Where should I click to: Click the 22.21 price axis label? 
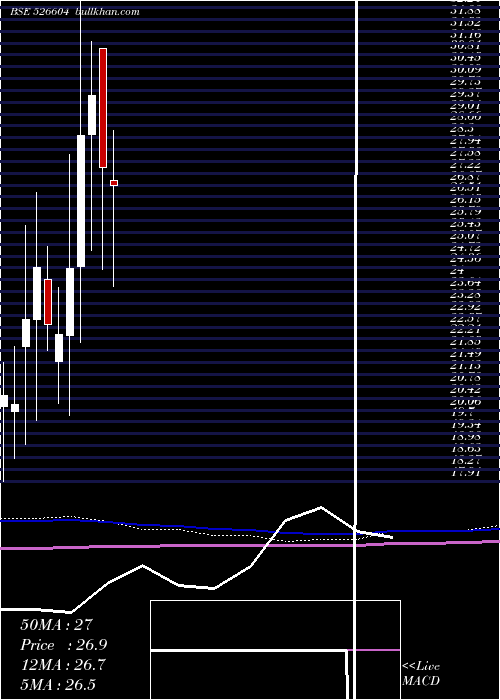(x=466, y=330)
